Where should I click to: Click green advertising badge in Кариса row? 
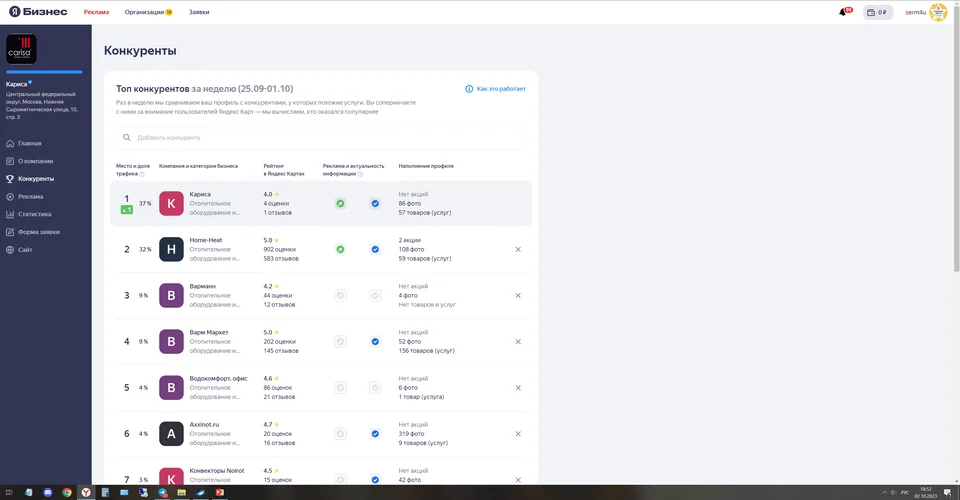[340, 203]
